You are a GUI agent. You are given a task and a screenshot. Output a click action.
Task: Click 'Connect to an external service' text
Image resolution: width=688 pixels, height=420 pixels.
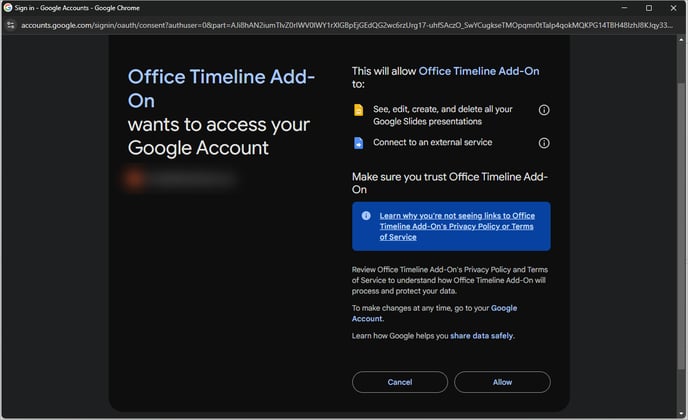[x=433, y=142]
